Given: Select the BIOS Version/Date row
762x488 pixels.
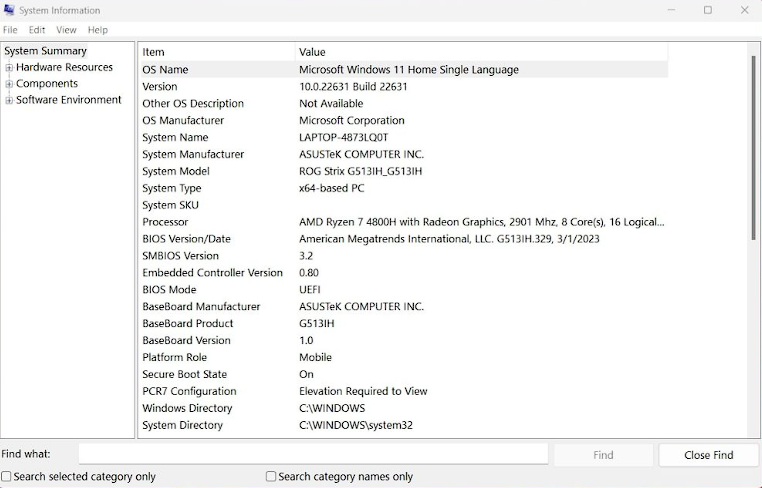Looking at the screenshot, I should 404,239.
